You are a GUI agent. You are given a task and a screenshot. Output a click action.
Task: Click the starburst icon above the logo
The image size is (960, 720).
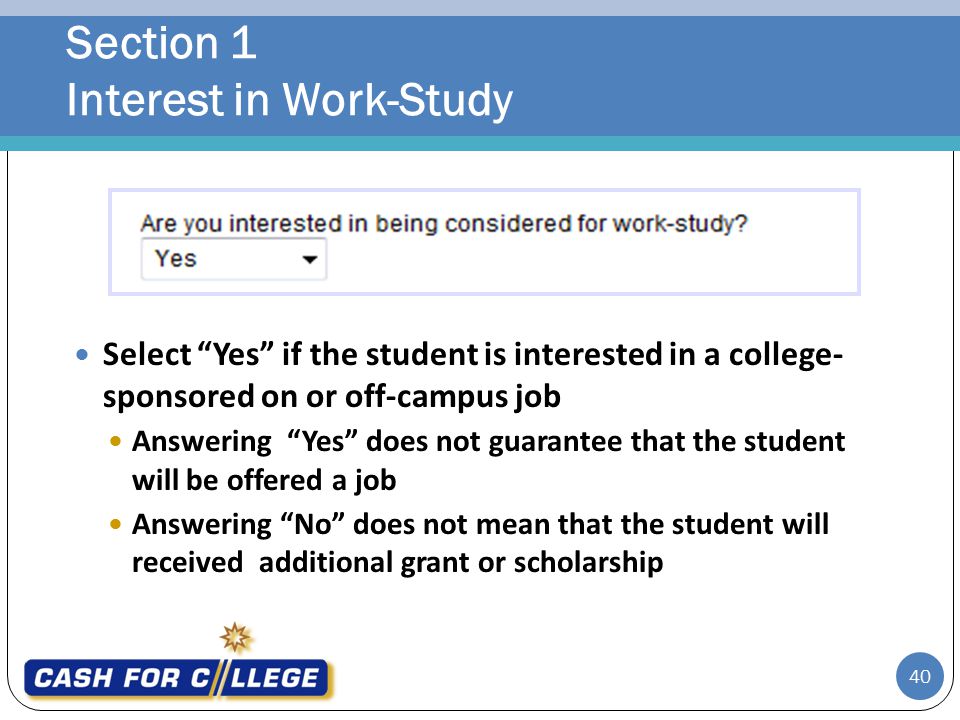pos(236,638)
